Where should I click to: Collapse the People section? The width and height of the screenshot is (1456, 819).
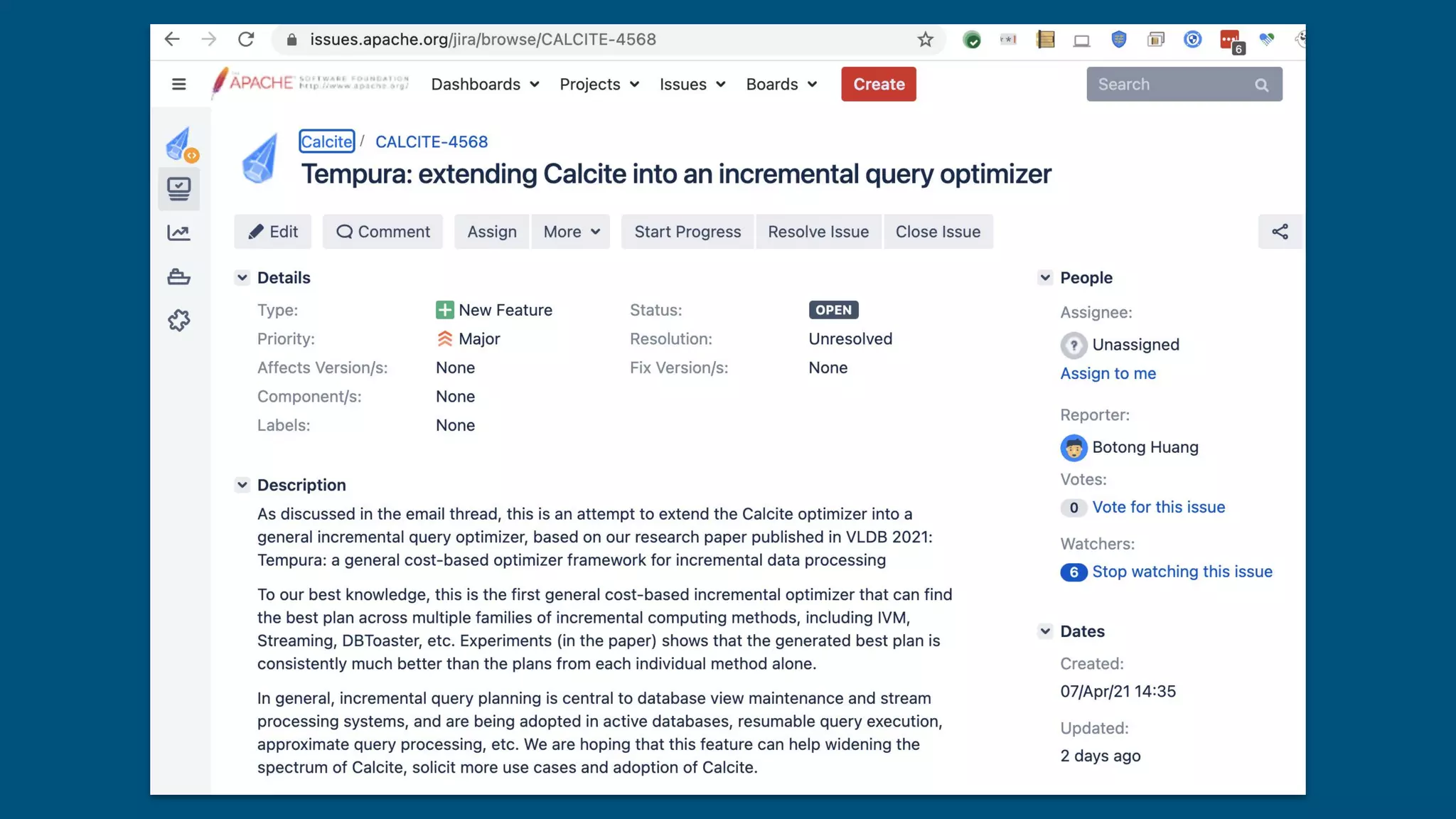[1045, 277]
